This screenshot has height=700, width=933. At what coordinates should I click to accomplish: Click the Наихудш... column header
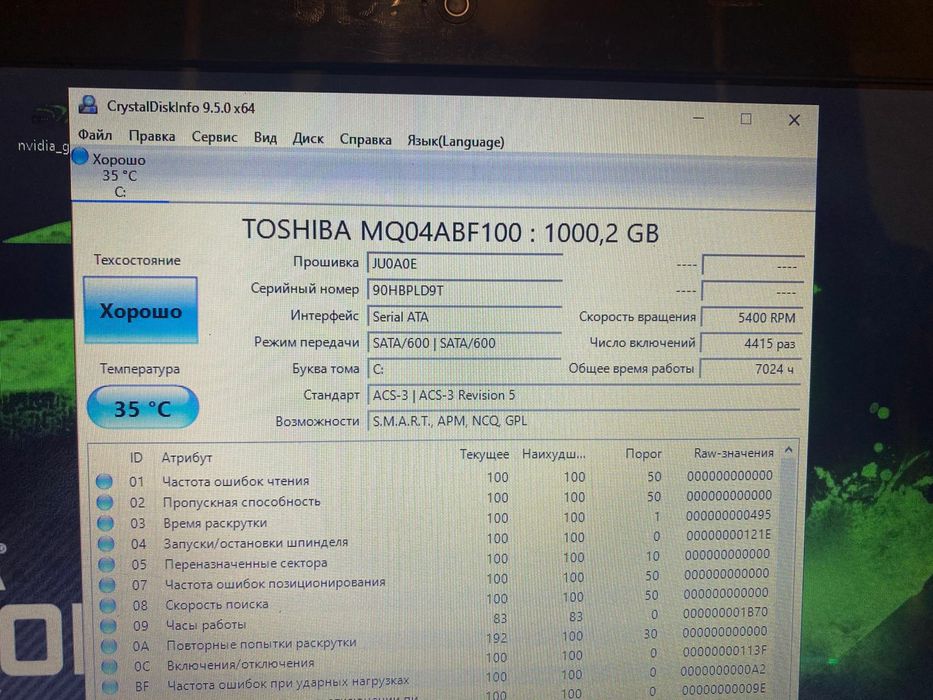pyautogui.click(x=553, y=454)
